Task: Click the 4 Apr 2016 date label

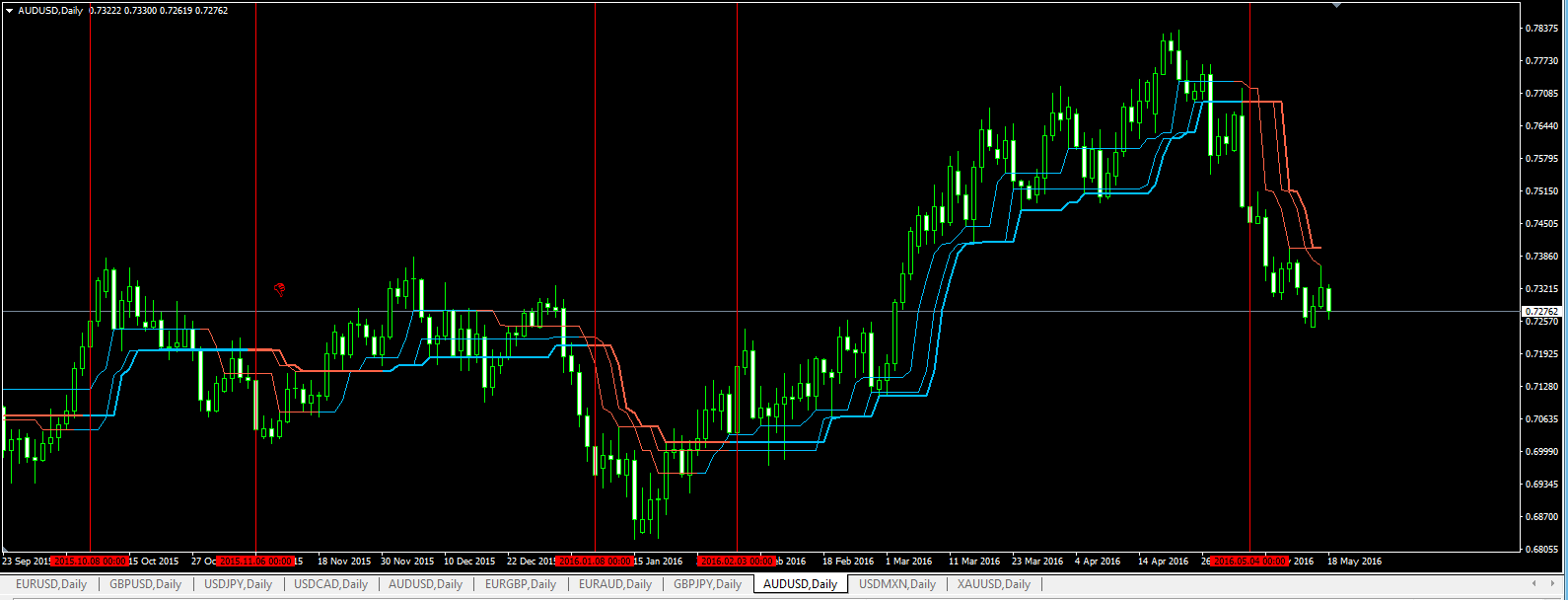Action: click(x=1098, y=561)
